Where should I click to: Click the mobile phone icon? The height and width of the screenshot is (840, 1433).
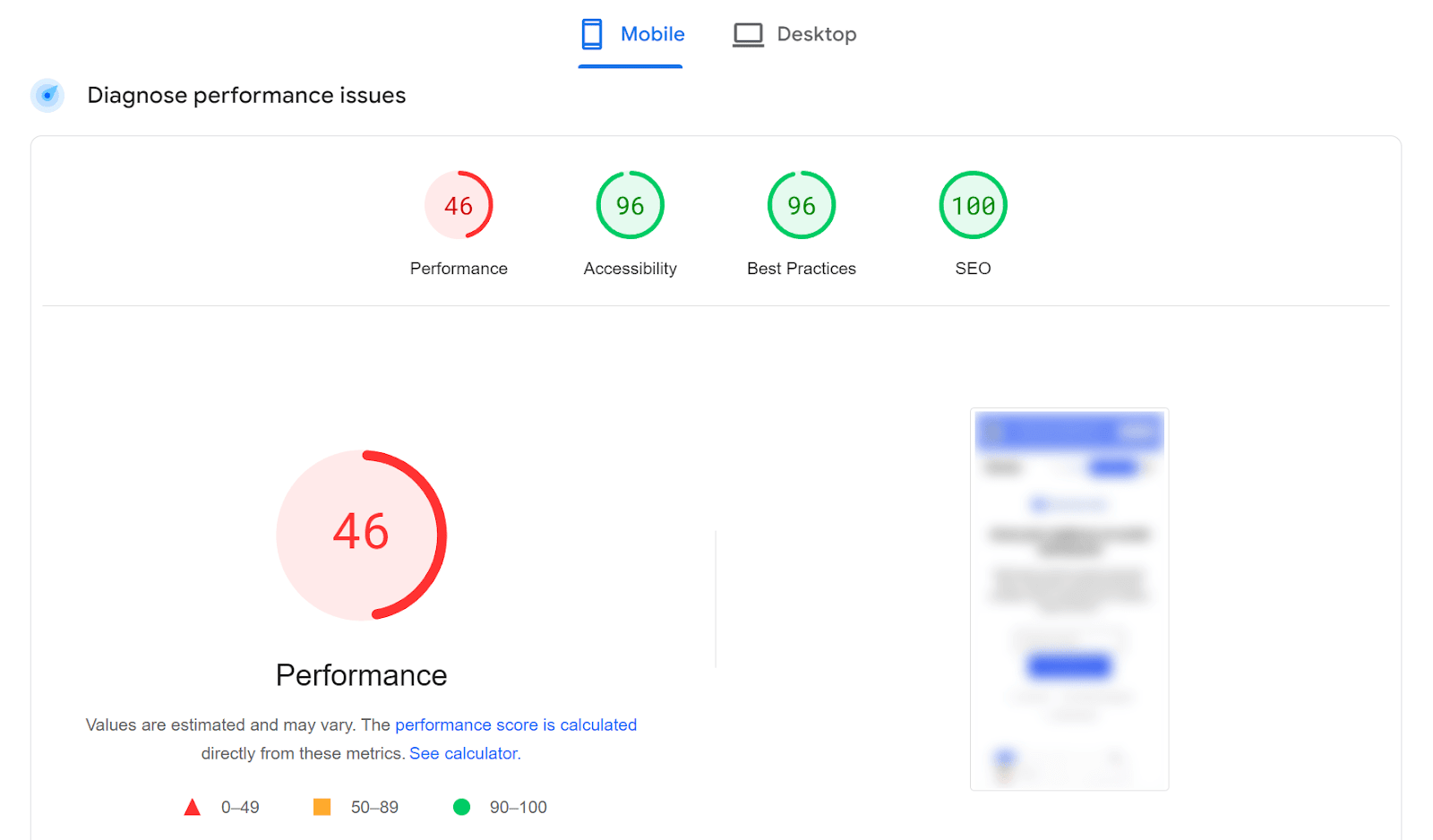point(592,34)
